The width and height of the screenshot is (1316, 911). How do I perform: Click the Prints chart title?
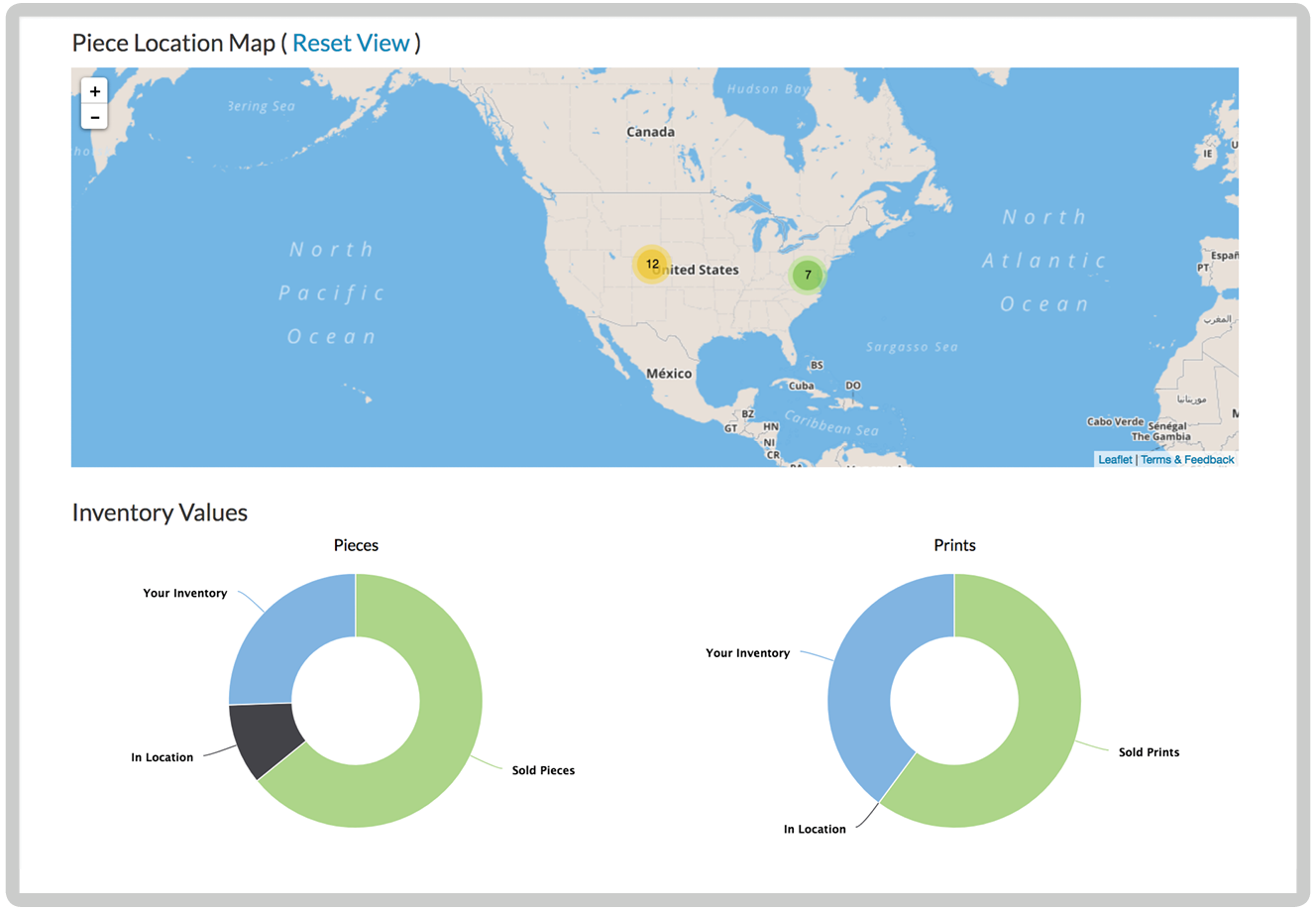click(954, 545)
